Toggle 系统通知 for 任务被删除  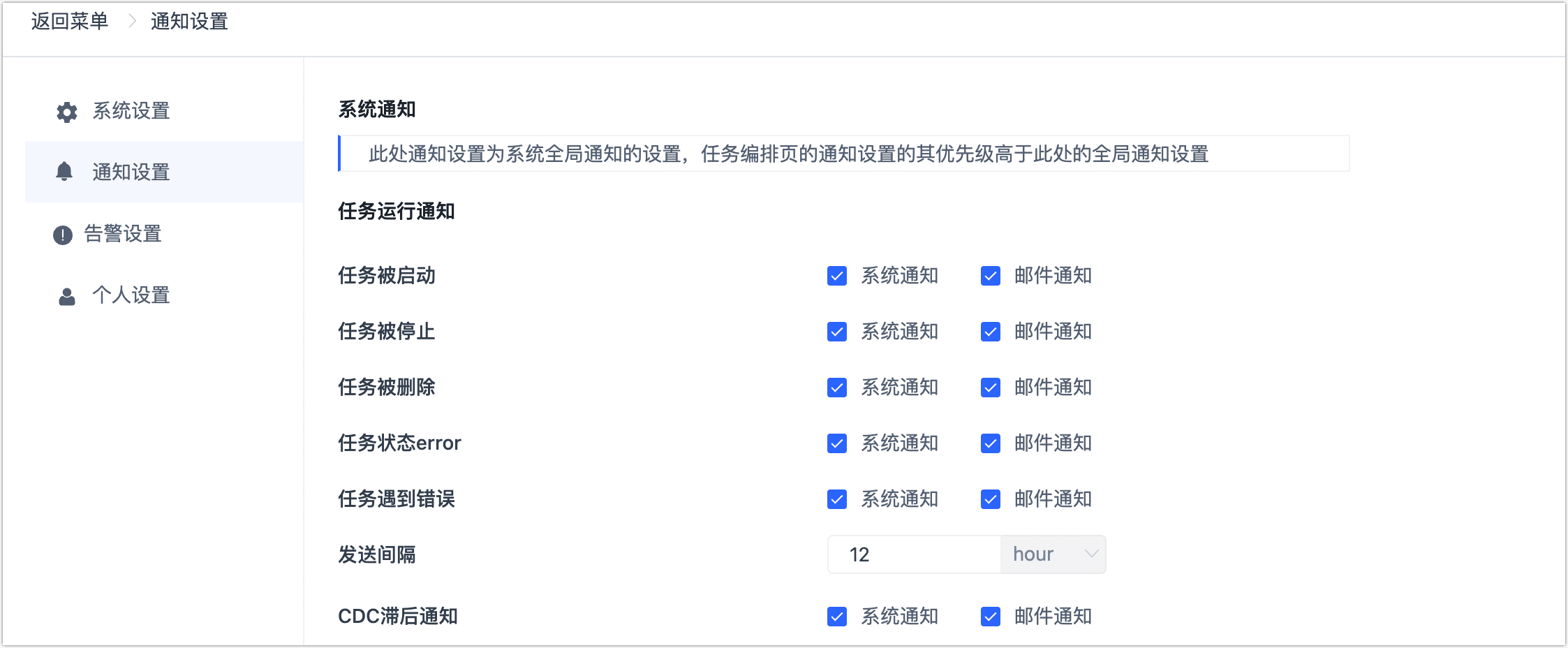pyautogui.click(x=836, y=388)
